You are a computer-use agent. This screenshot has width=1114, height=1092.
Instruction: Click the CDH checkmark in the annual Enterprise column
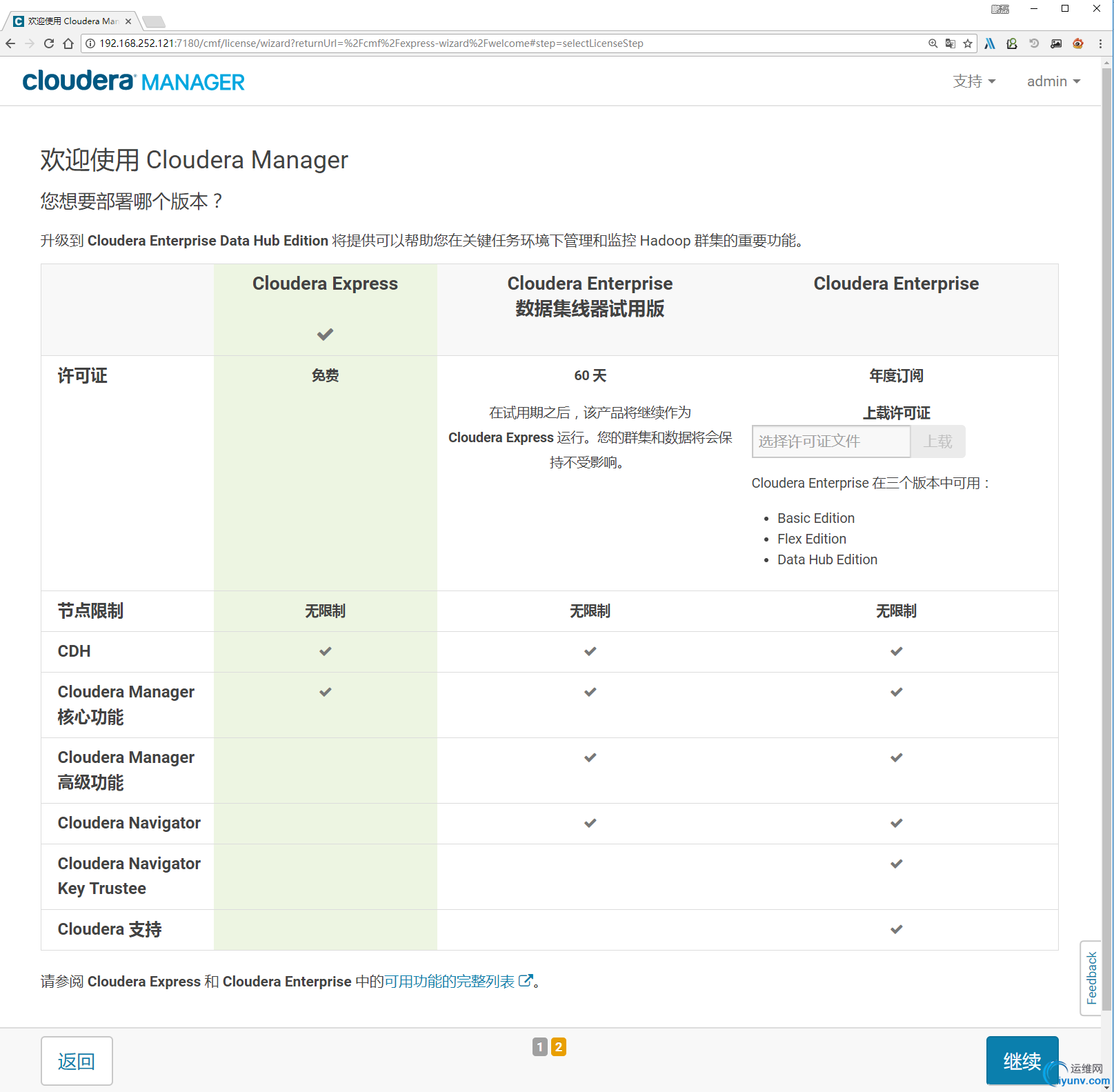[896, 651]
